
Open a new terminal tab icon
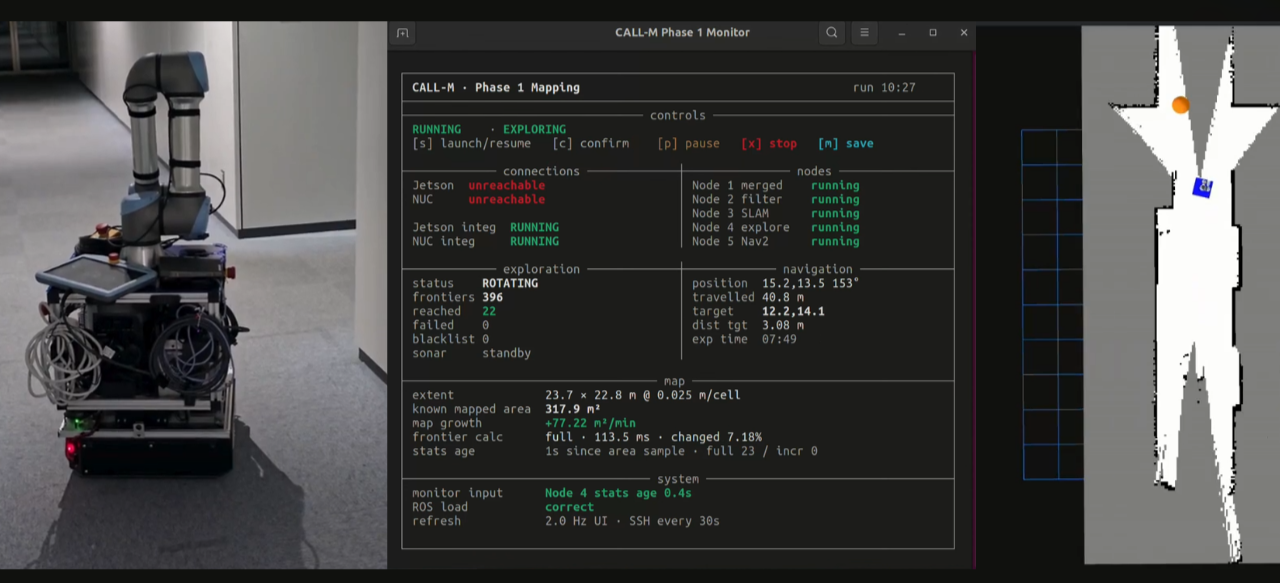[403, 33]
